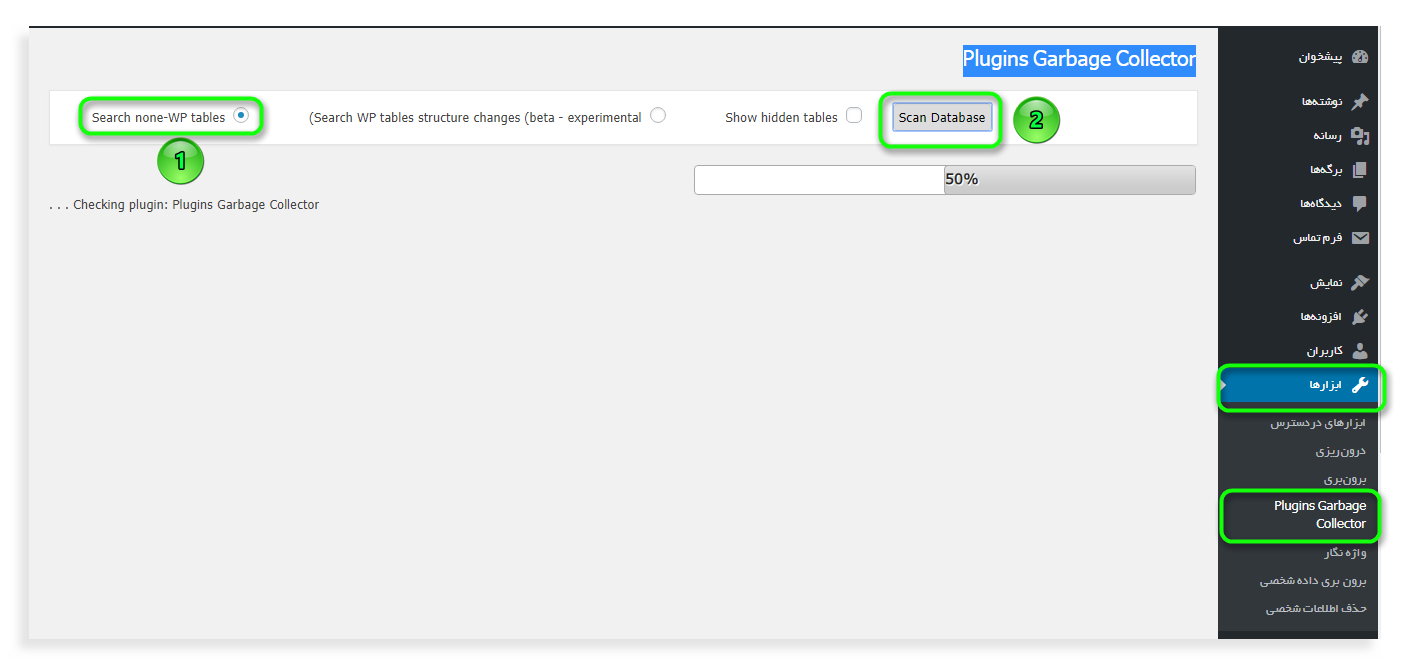Click the Posts pushpin icon
1407x665 pixels.
click(x=1359, y=101)
